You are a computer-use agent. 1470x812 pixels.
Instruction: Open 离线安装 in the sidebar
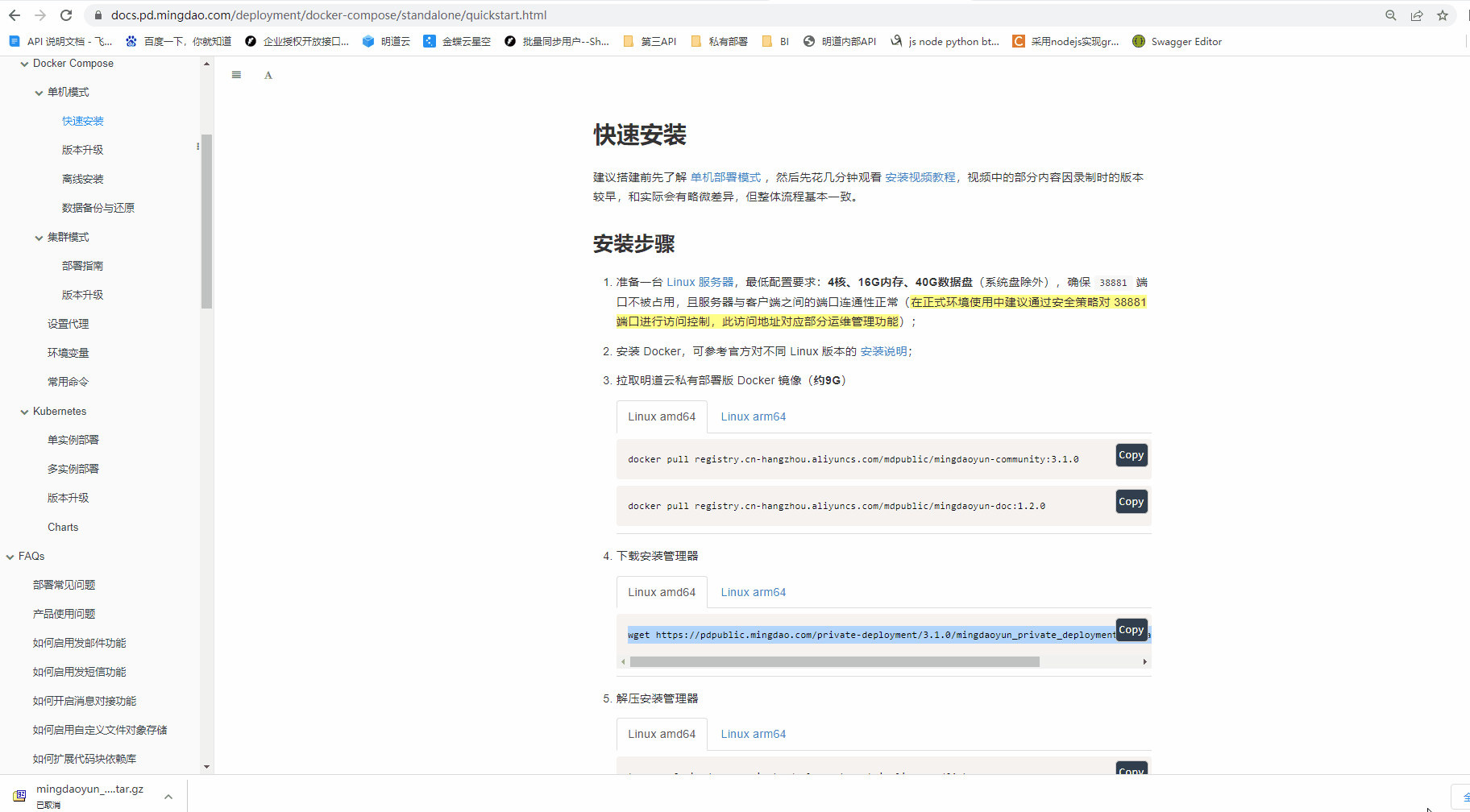[83, 179]
